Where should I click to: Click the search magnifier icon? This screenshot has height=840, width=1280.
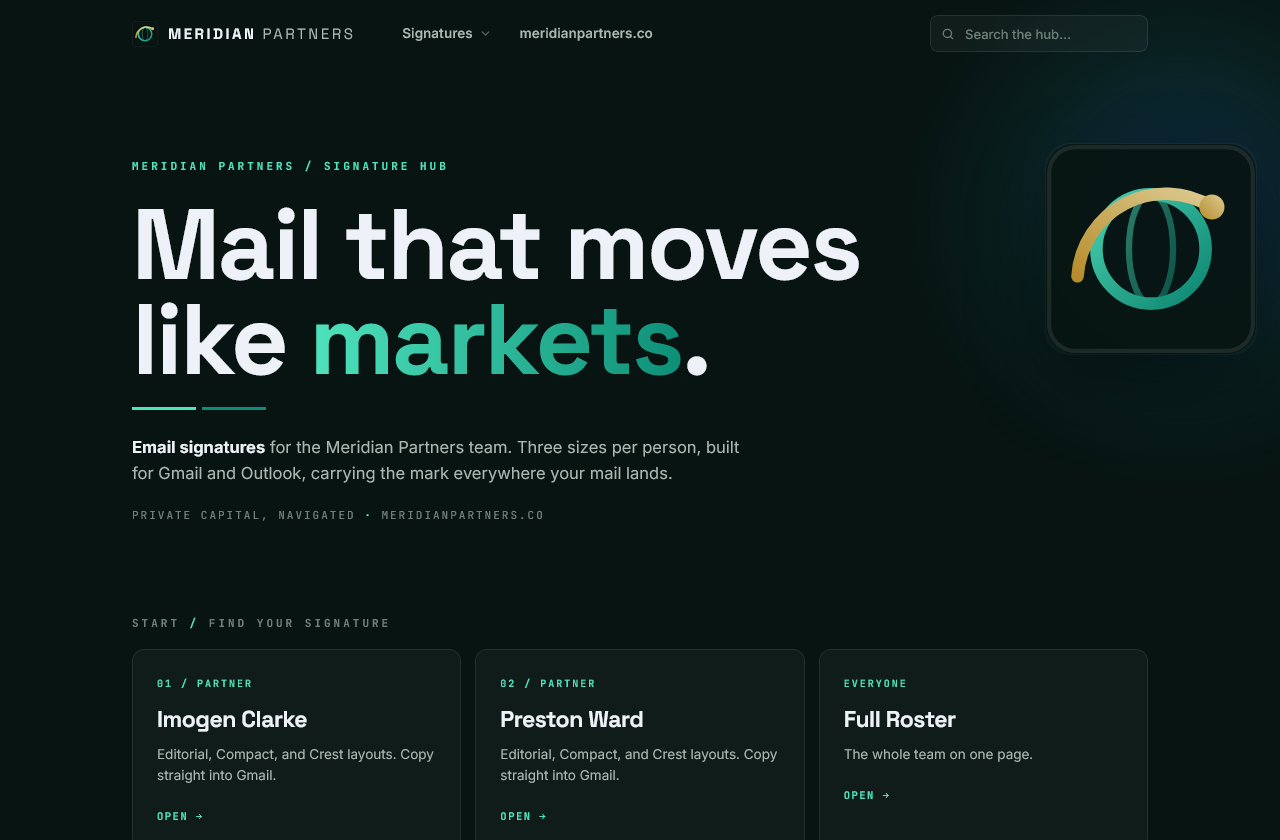(948, 34)
